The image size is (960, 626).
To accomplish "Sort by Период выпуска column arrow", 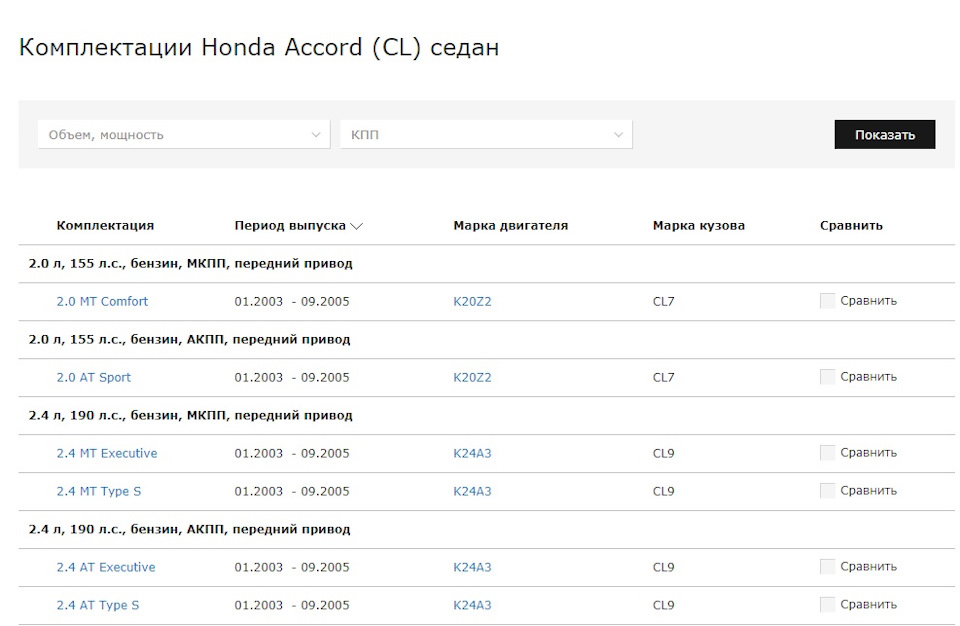I will pyautogui.click(x=356, y=226).
